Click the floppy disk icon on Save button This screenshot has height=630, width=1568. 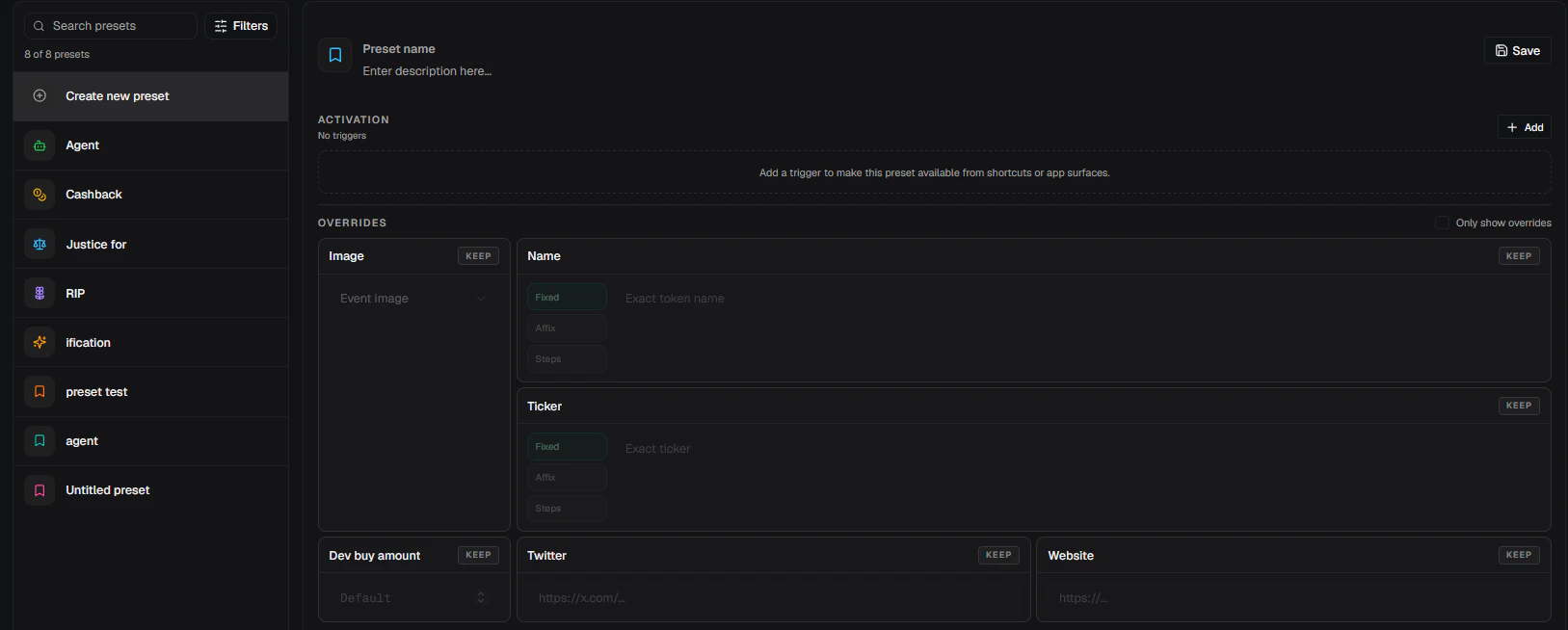[1502, 51]
